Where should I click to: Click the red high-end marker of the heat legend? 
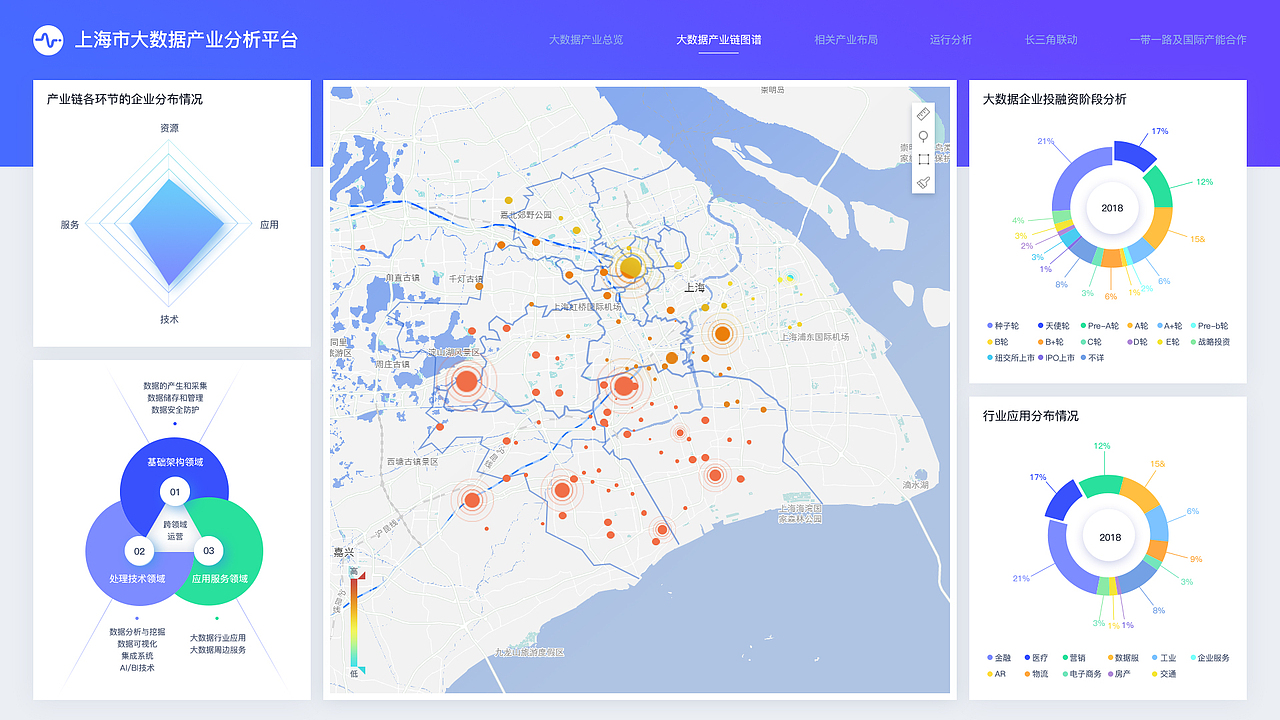tap(361, 575)
